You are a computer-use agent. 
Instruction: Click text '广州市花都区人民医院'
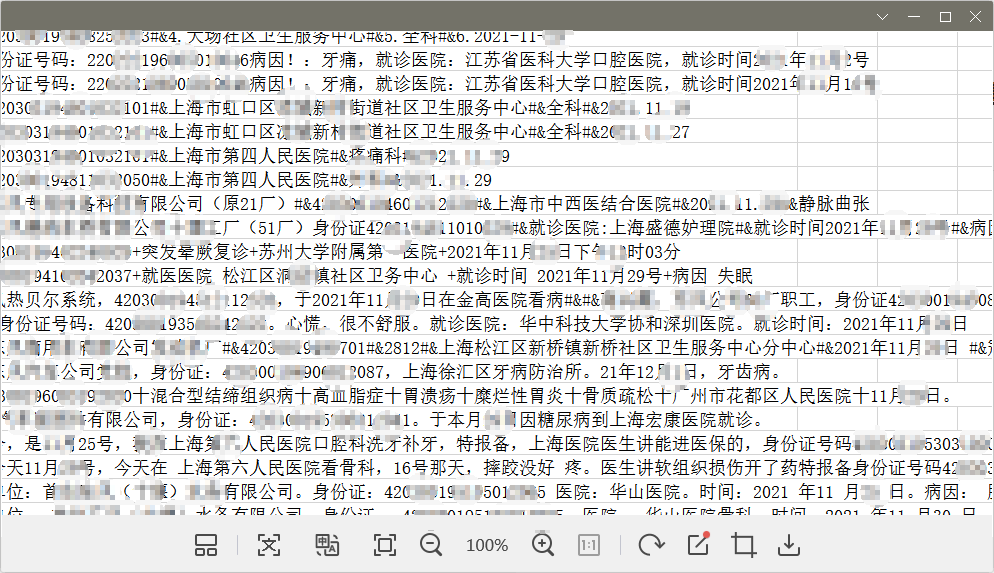coord(763,396)
